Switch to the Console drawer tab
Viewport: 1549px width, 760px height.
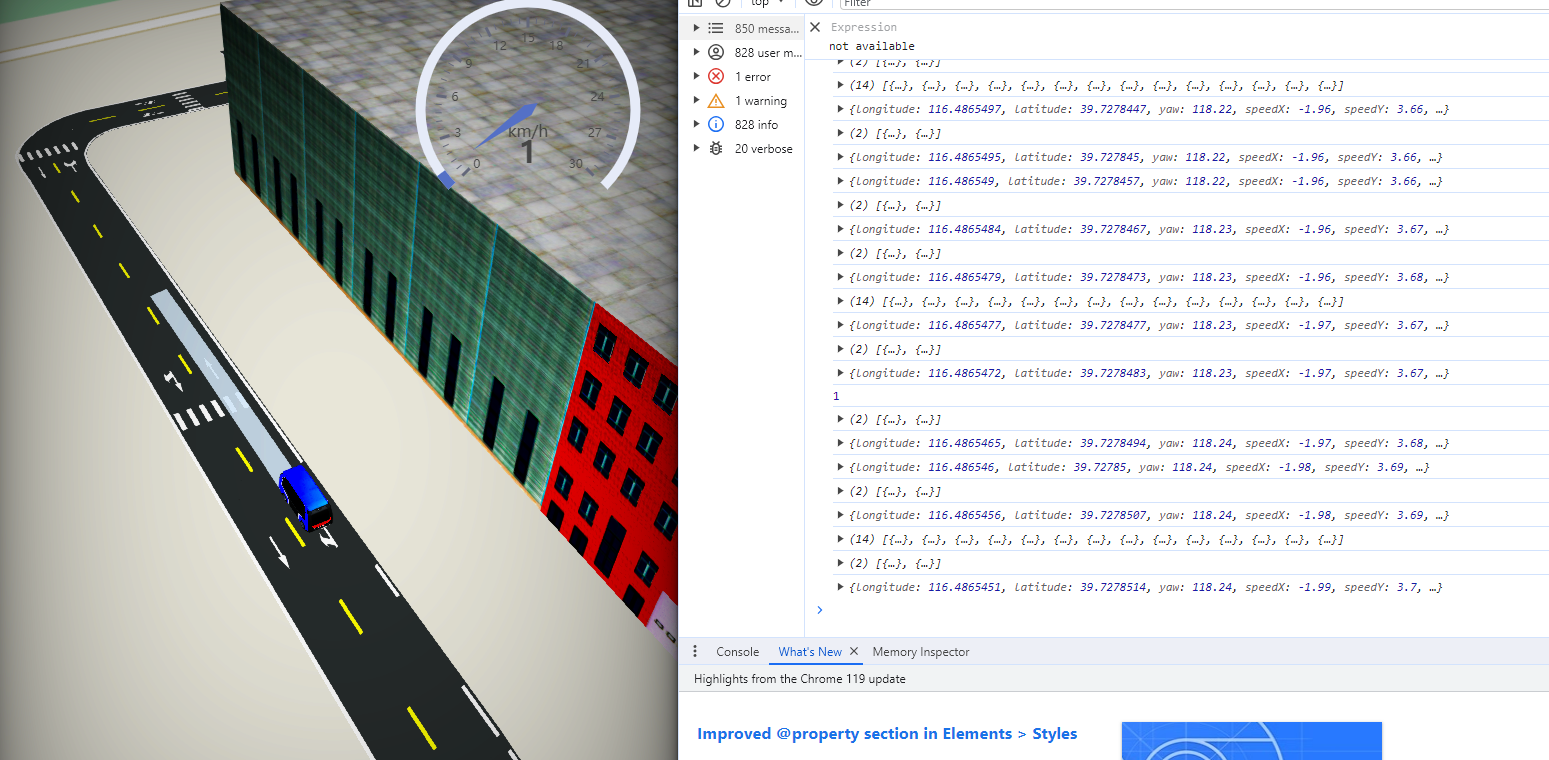737,651
